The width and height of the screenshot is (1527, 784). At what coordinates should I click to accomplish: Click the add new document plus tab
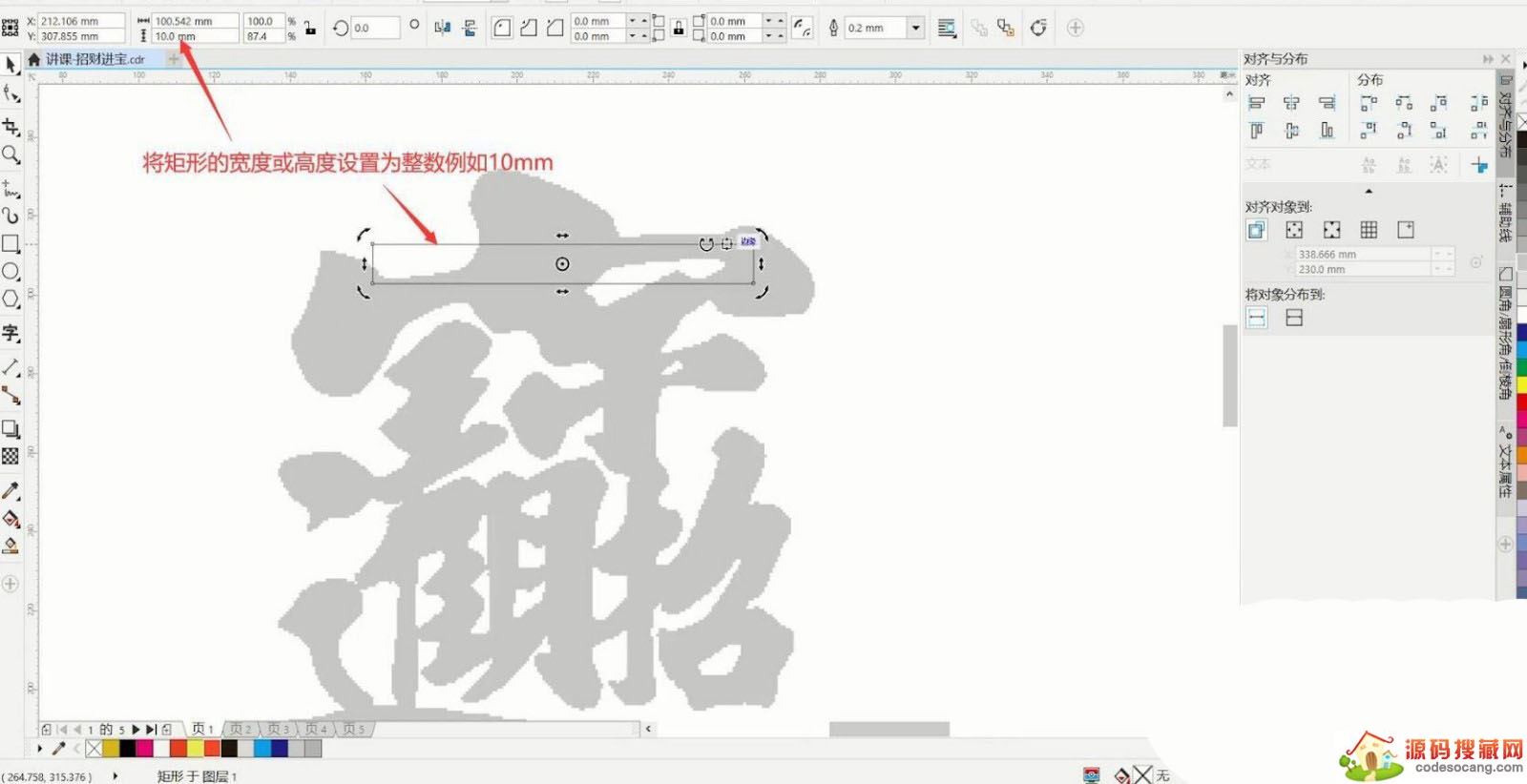(174, 59)
